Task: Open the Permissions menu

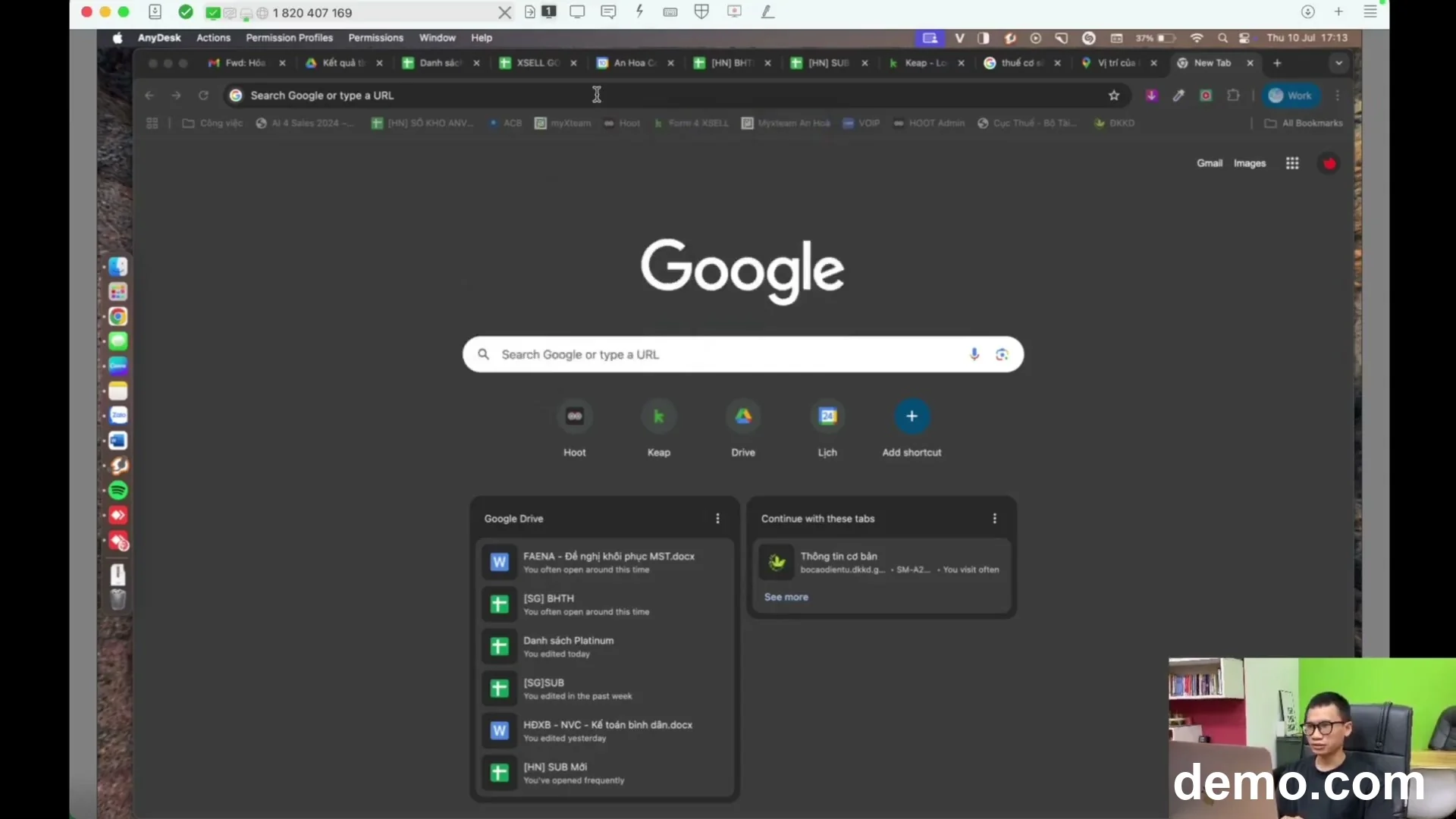Action: [x=375, y=38]
